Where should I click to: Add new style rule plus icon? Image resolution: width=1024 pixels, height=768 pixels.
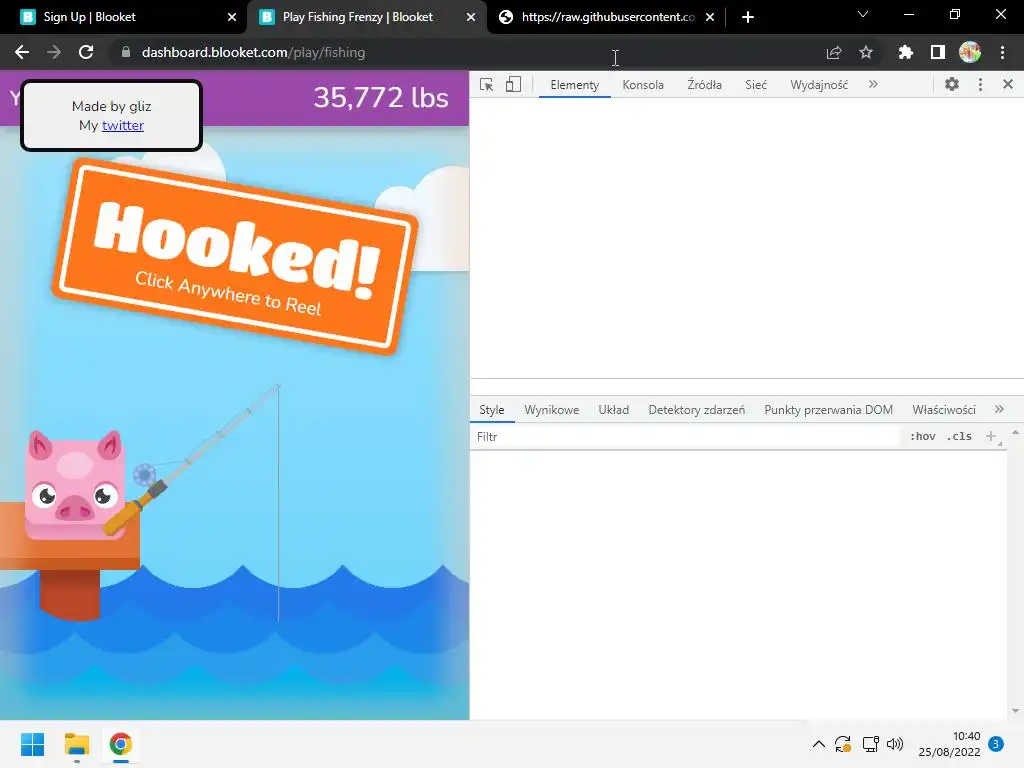(991, 436)
